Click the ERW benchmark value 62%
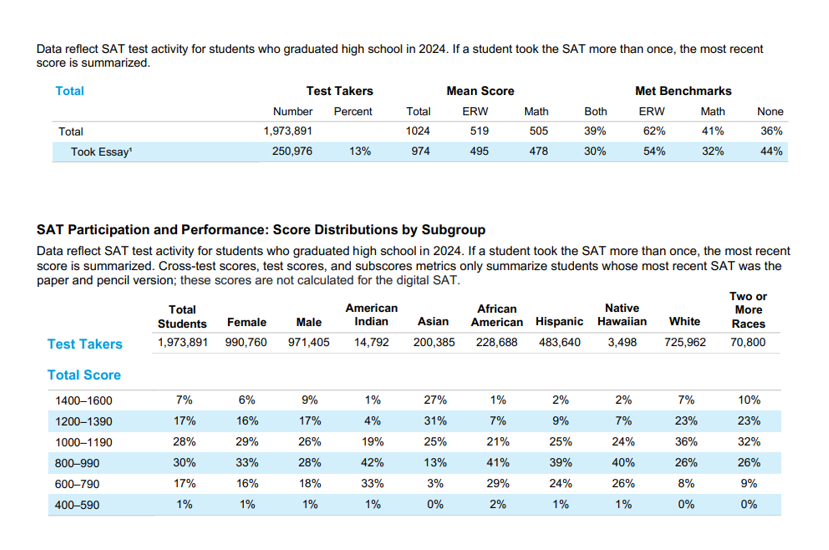Screen dimensions: 829x550 (x=654, y=131)
